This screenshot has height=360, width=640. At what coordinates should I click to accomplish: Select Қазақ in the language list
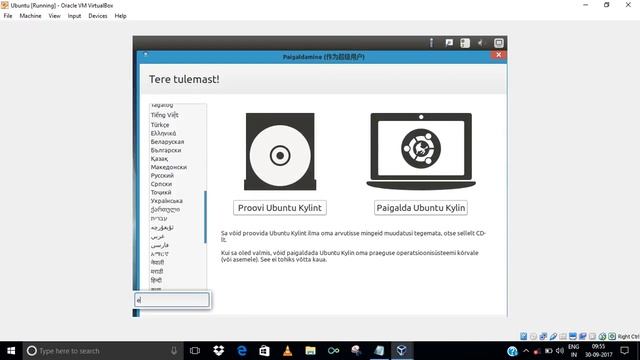pos(159,159)
